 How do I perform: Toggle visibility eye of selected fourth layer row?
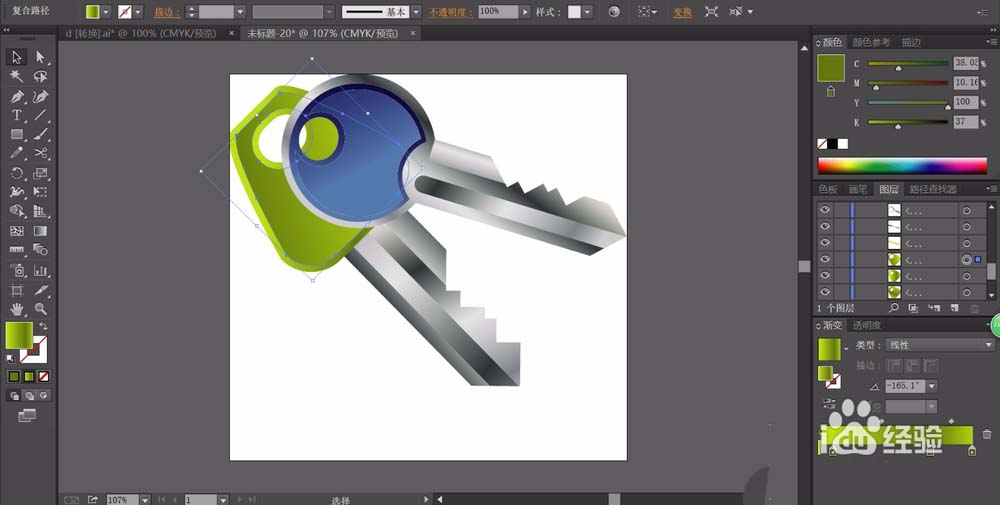[x=825, y=260]
